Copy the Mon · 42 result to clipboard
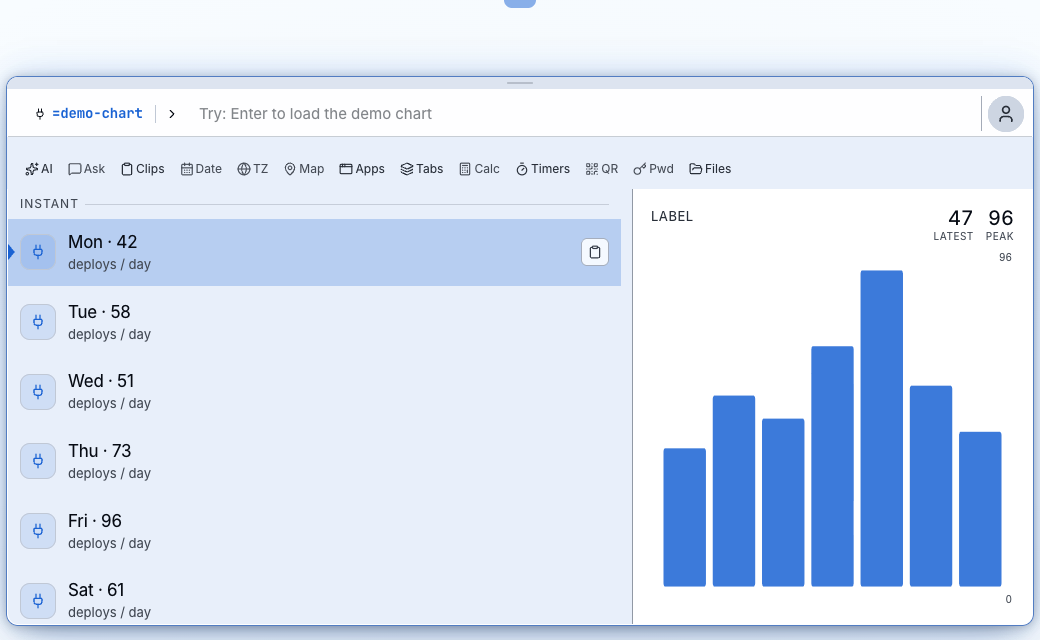 595,252
